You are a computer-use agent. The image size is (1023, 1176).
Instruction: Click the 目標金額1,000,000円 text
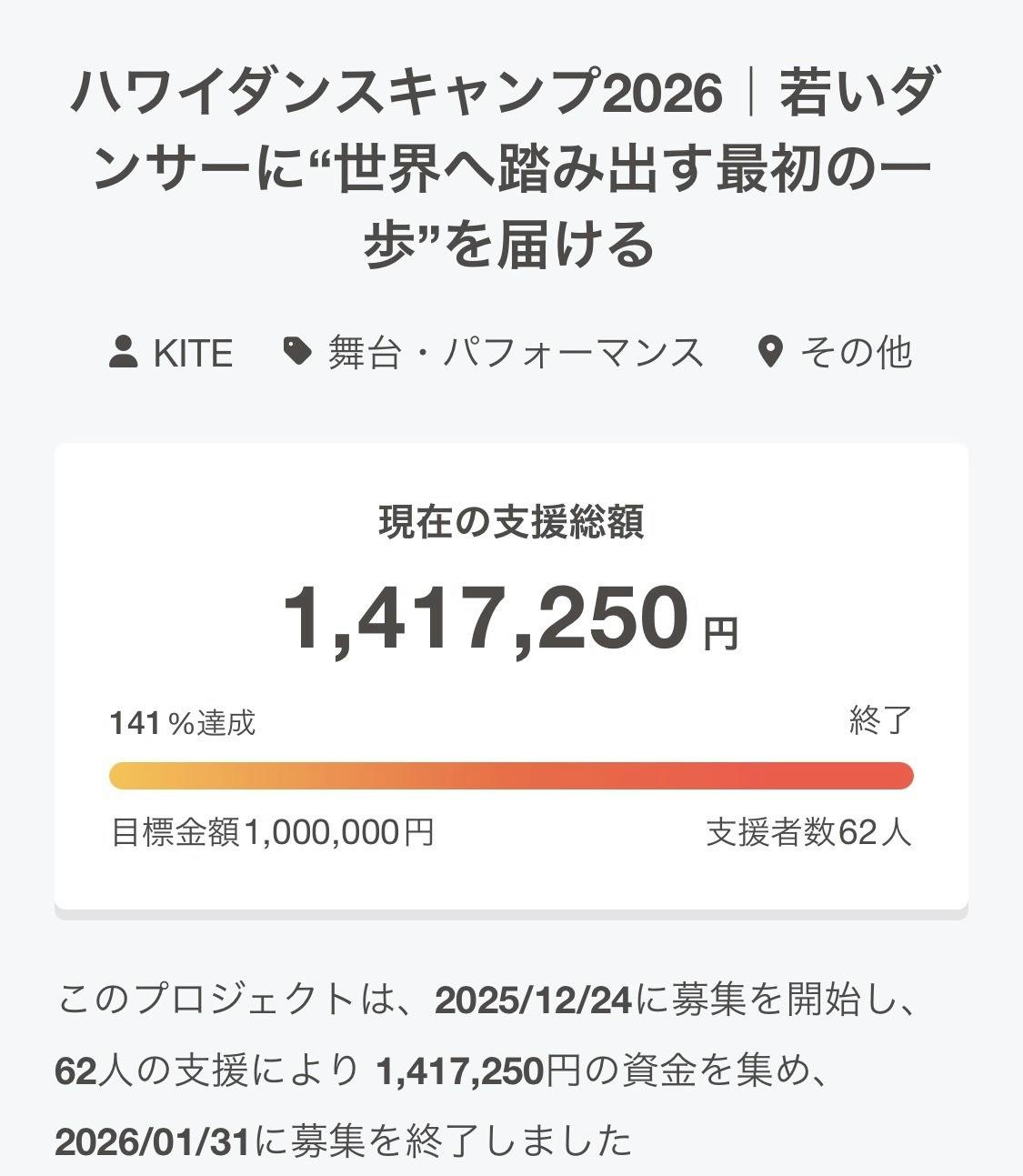(272, 832)
